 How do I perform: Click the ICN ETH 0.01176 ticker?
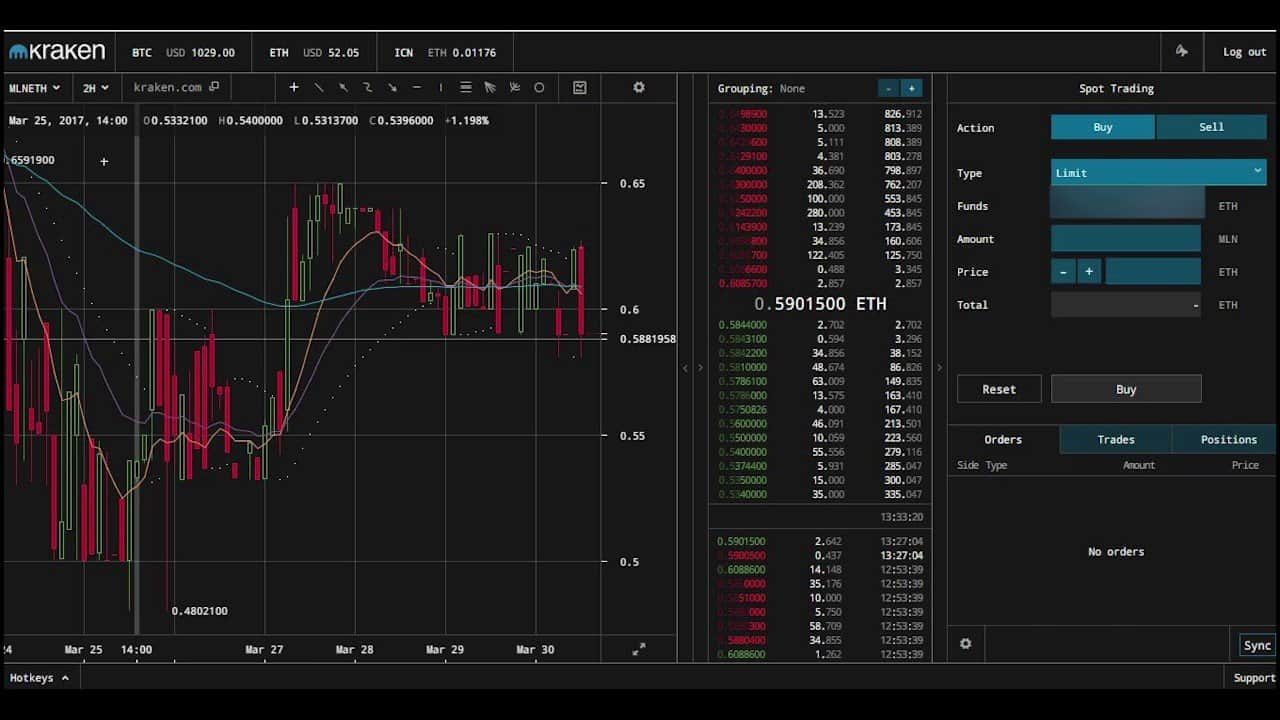445,52
